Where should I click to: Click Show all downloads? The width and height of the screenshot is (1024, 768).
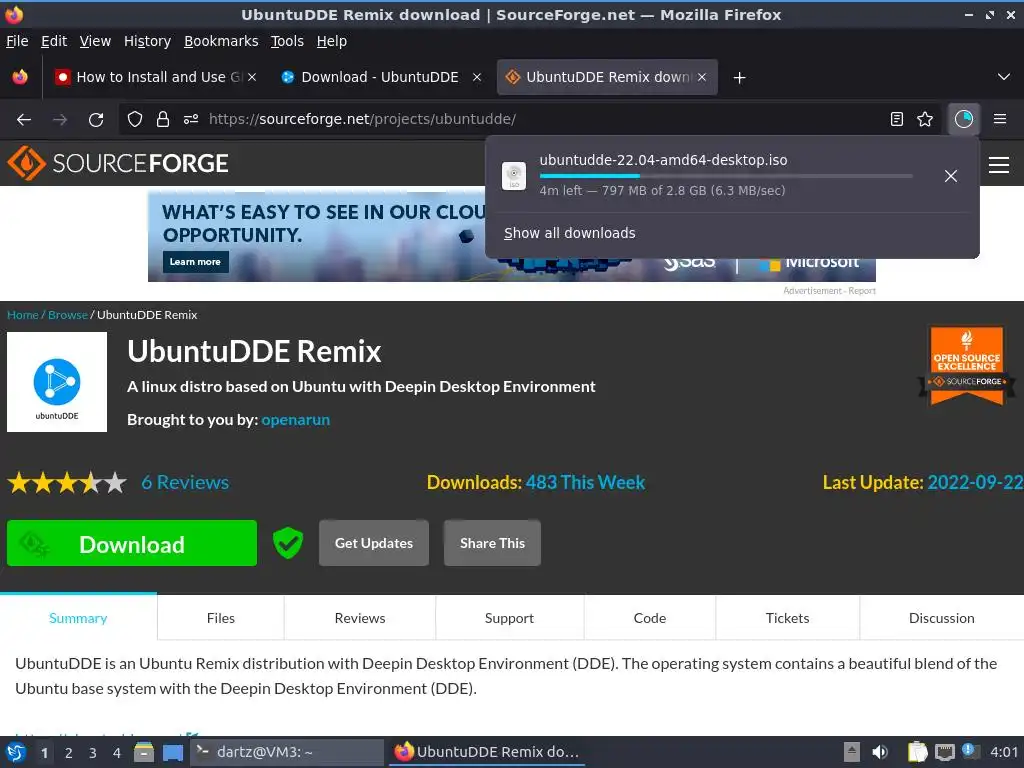coord(569,233)
